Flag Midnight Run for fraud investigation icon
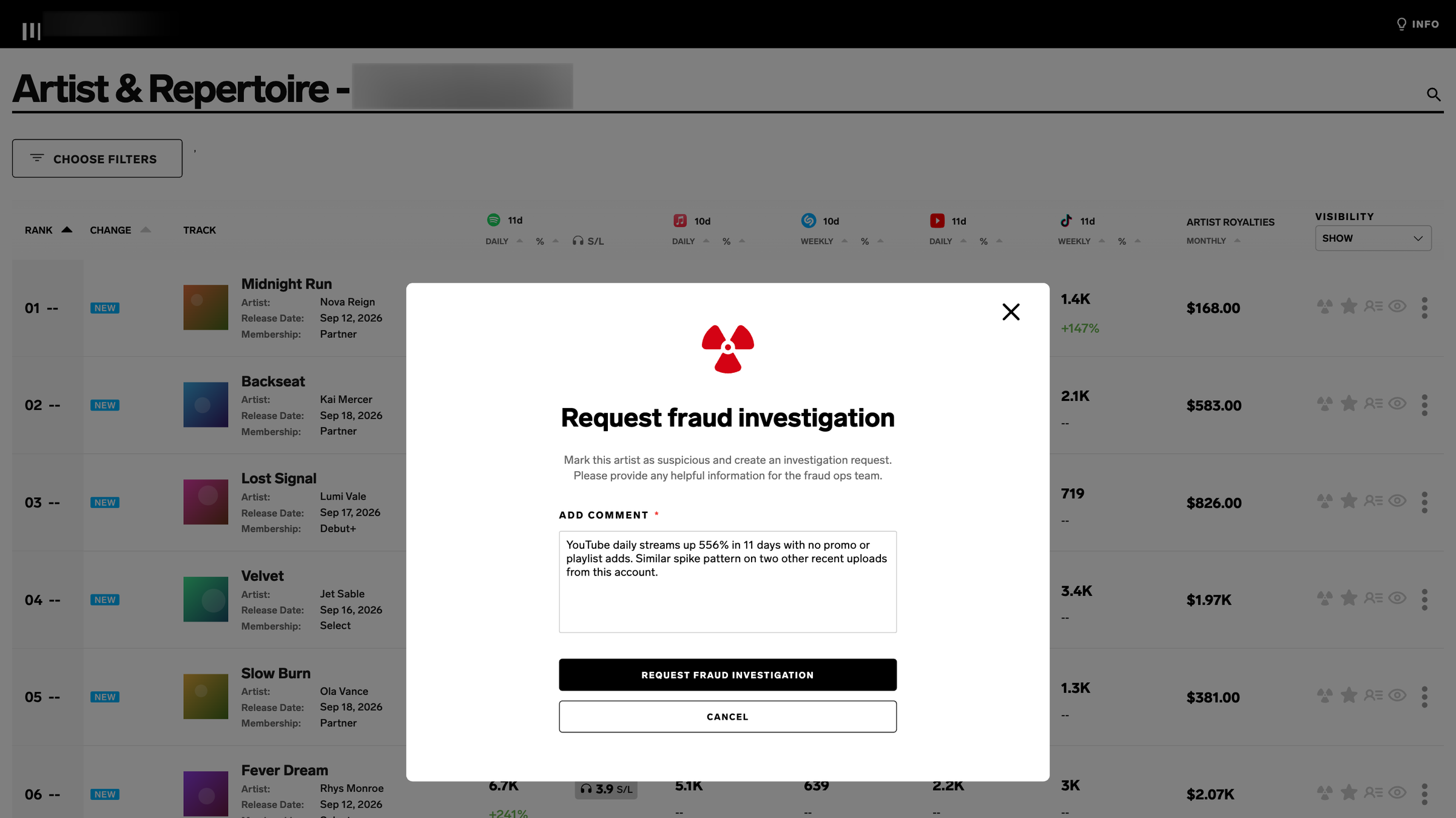The width and height of the screenshot is (1456, 818). coord(1324,306)
